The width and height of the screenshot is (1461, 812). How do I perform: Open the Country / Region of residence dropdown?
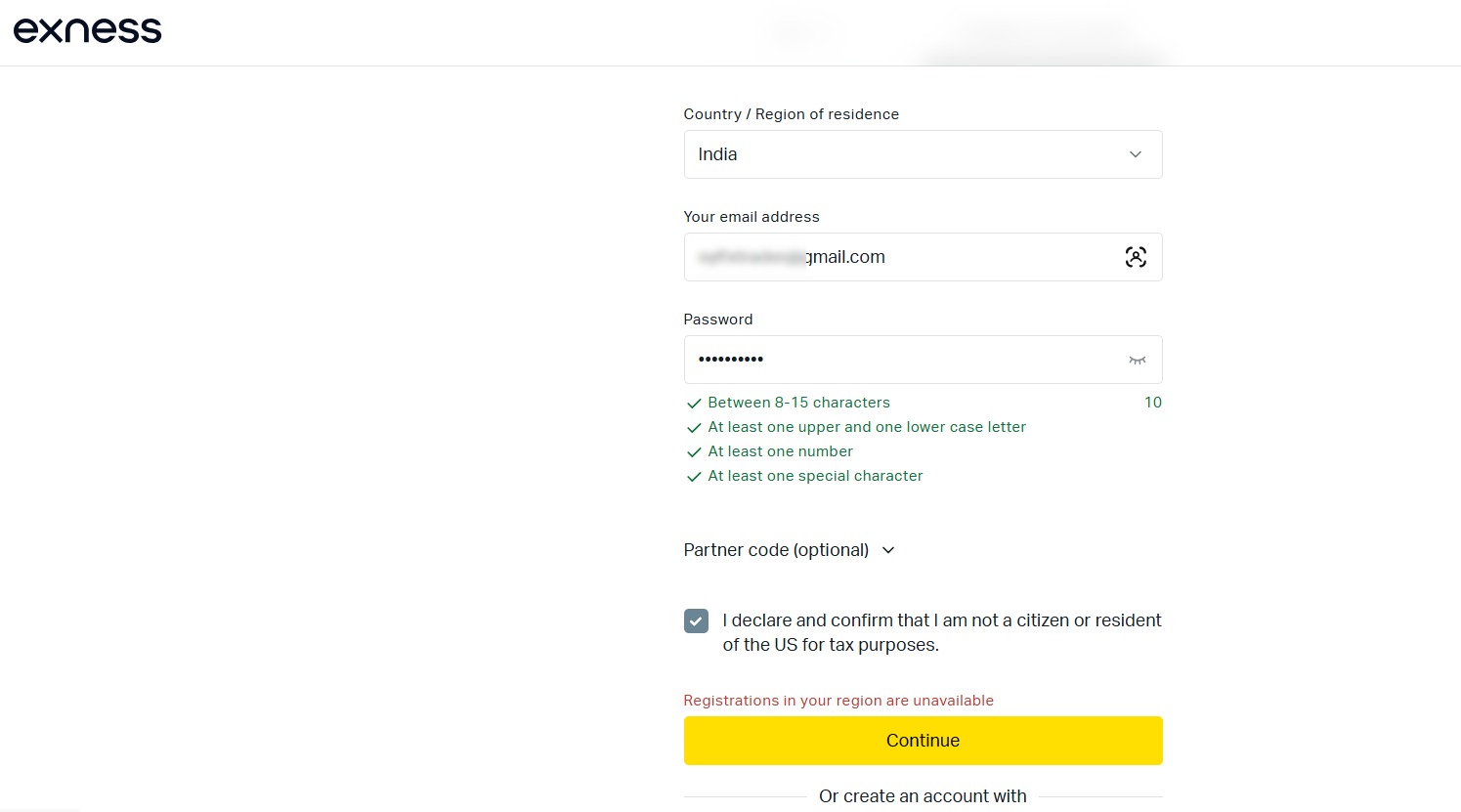pos(923,153)
